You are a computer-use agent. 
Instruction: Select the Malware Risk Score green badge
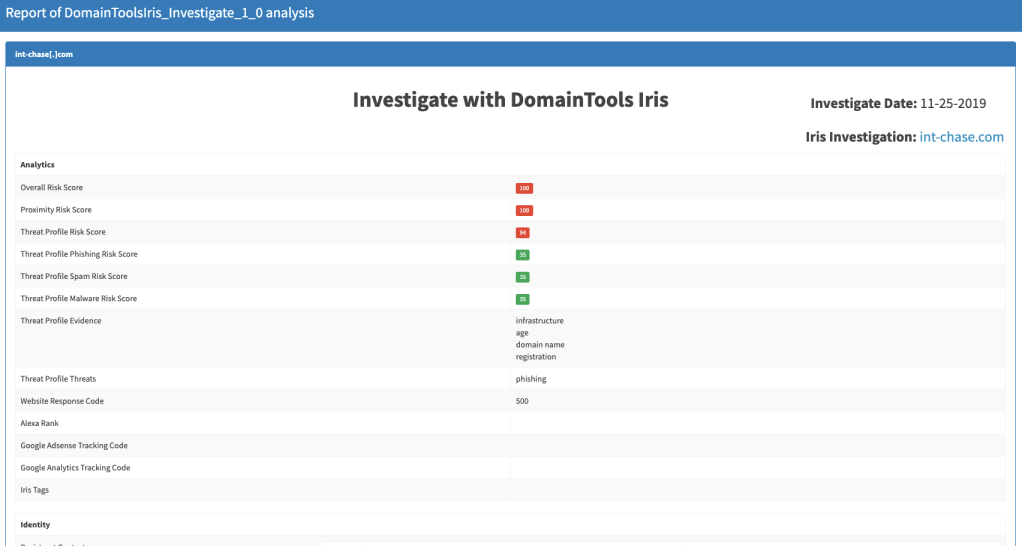pos(522,299)
